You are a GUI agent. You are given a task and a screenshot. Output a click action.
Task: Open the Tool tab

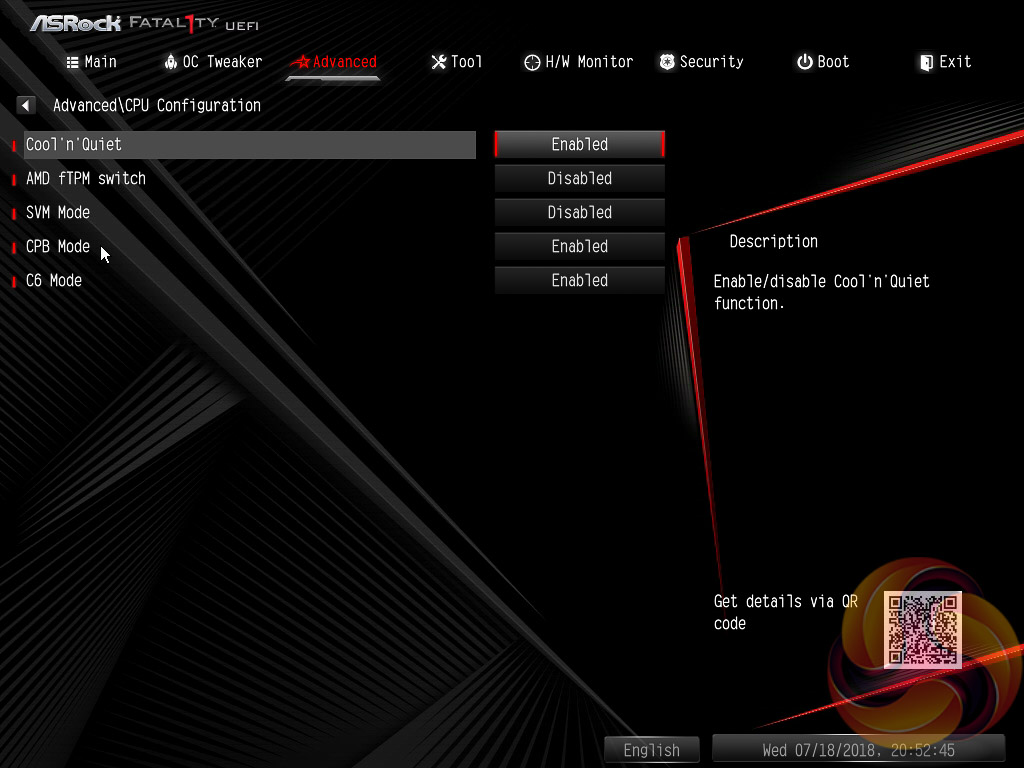pos(457,62)
